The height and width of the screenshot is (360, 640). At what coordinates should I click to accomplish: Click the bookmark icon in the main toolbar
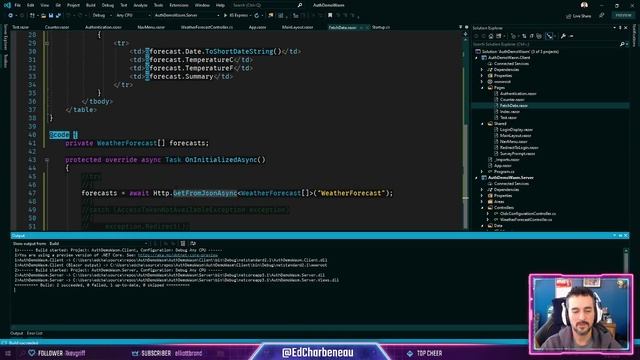pos(330,16)
